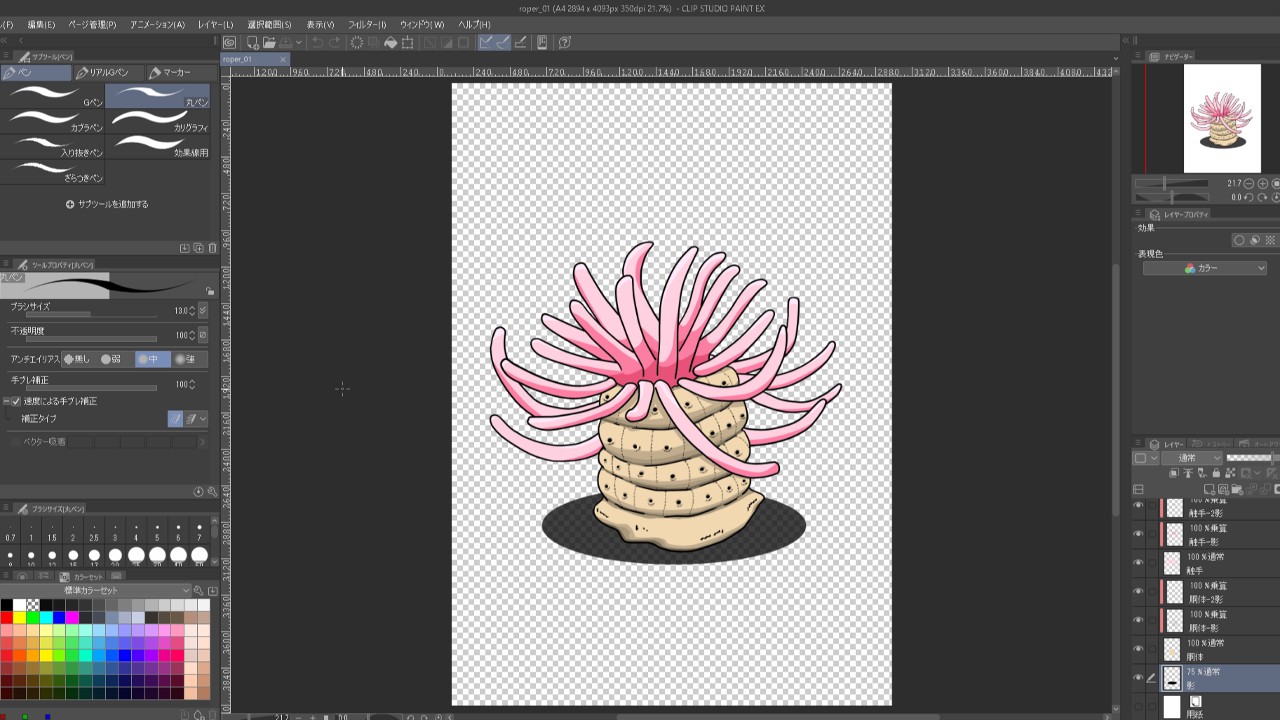Hide the 触手 layer
Image resolution: width=1280 pixels, height=720 pixels.
click(x=1138, y=563)
